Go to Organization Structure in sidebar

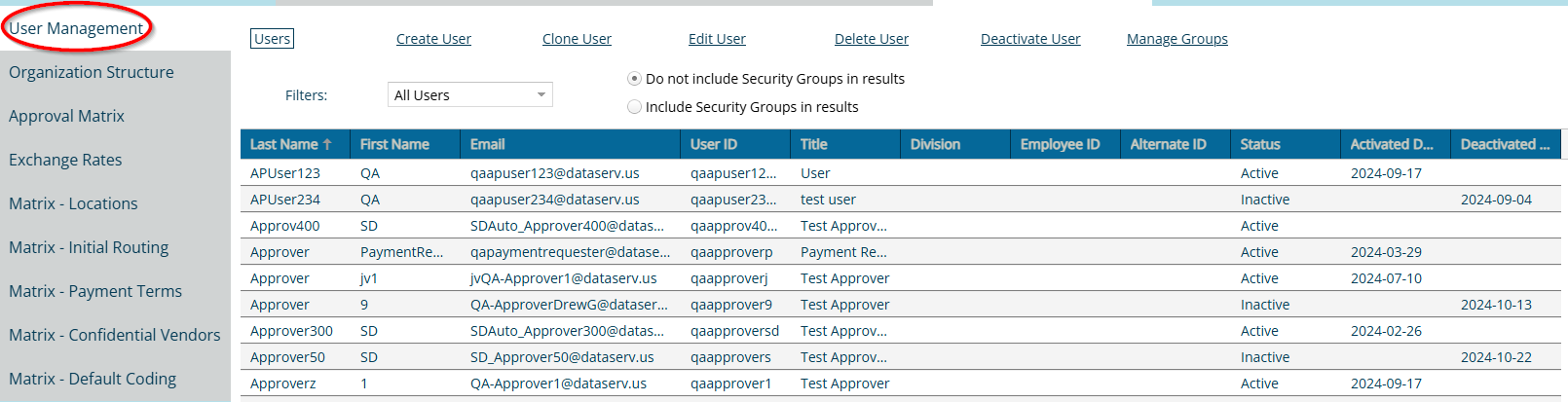(x=92, y=72)
